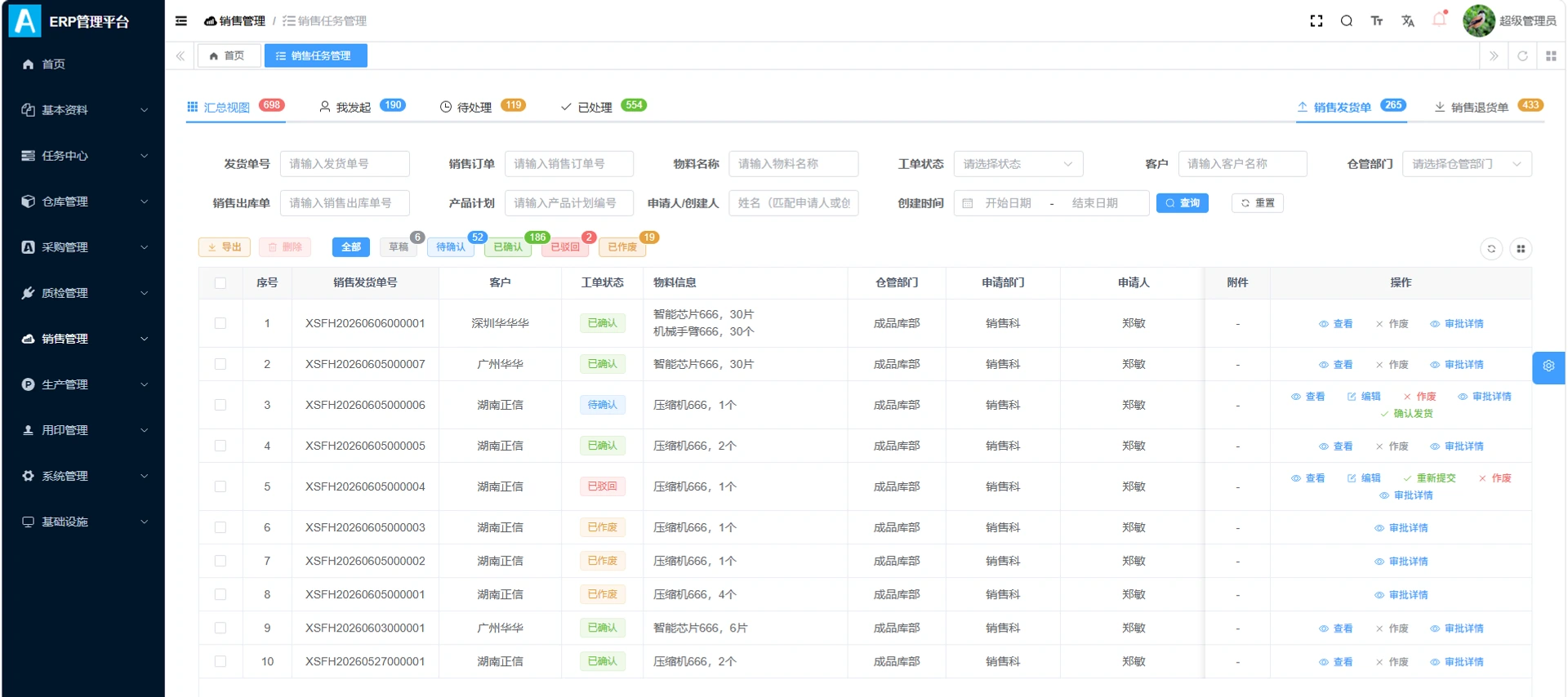Click the 重置 reset button
Viewport: 1568px width, 697px height.
(x=1257, y=203)
